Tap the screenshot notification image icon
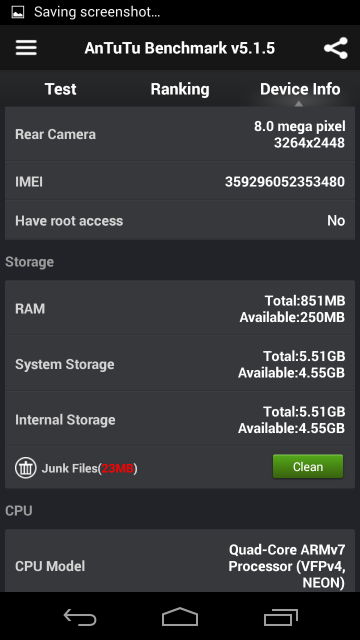 coord(18,12)
